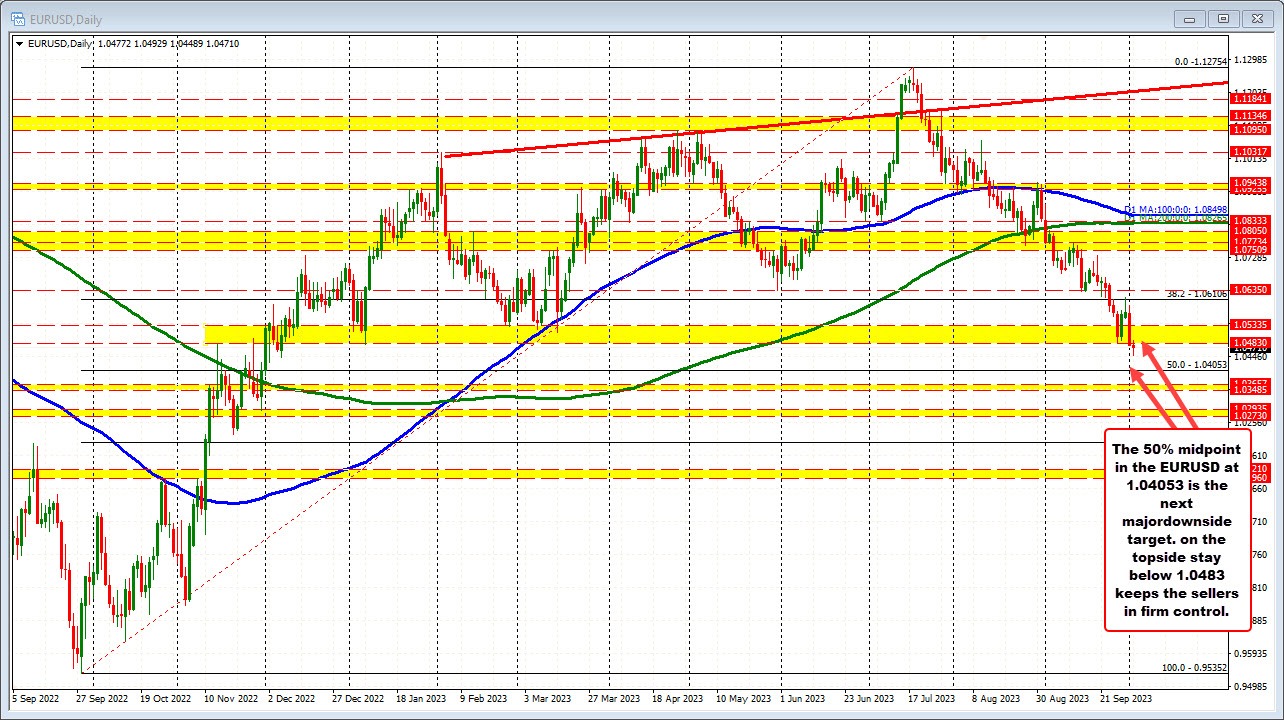Expand the black OHLC dropdown arrow beside EURUSD,Daily
Screen dimensions: 1284x720
tap(20, 43)
